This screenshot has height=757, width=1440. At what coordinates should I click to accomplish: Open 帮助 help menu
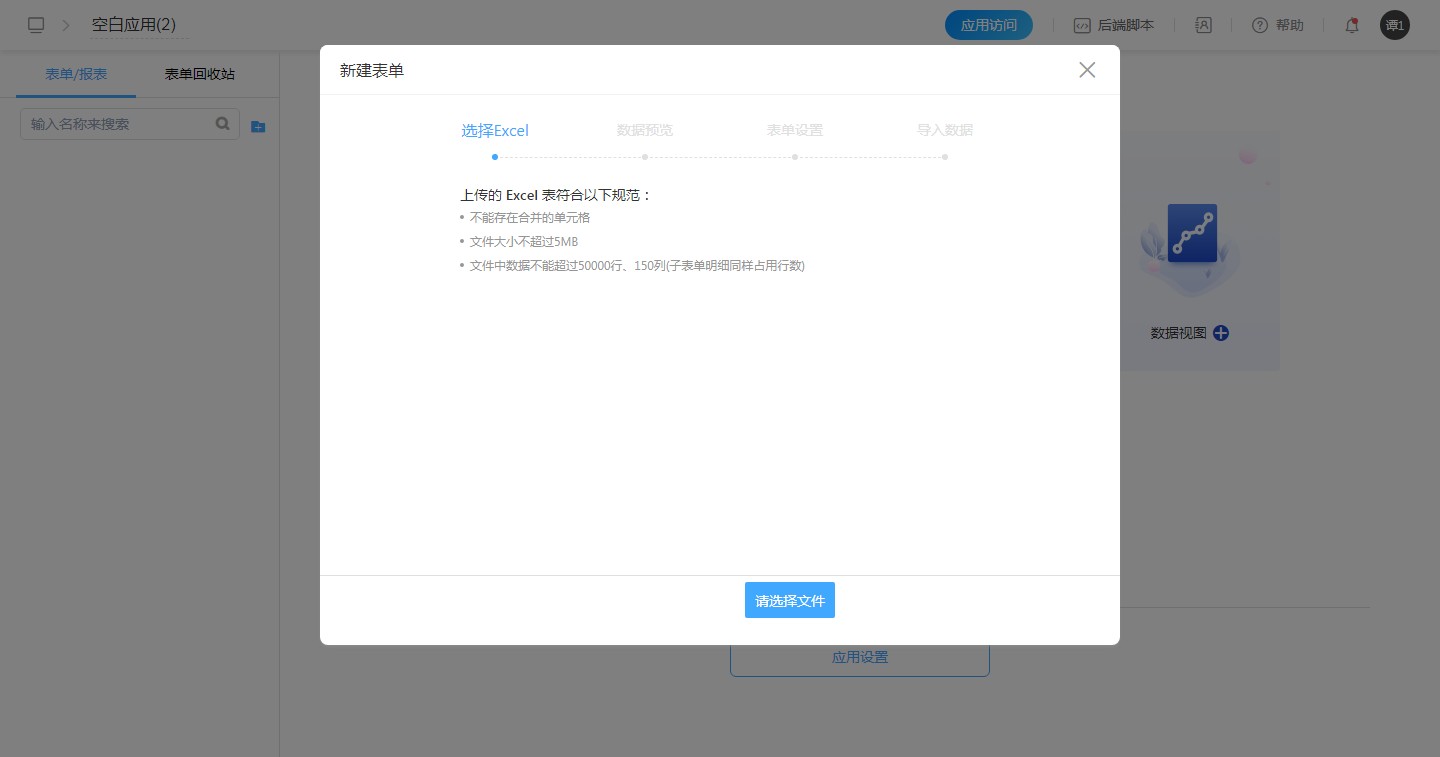point(1277,25)
